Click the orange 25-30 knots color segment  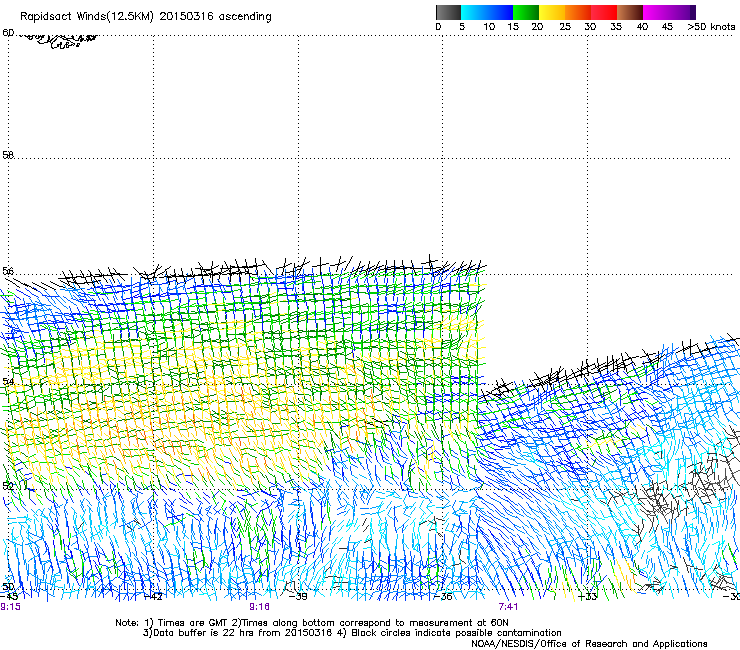(578, 12)
